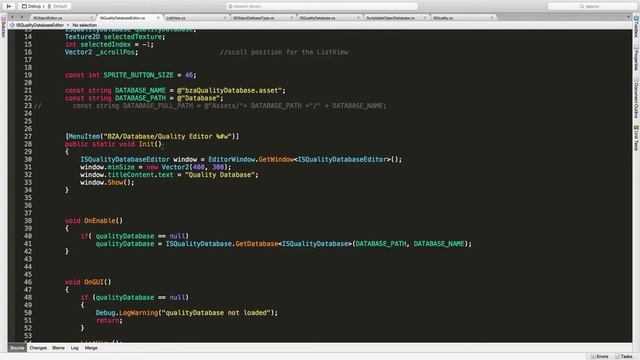
Task: Click the scroll position comment on line 16
Action: (x=284, y=52)
